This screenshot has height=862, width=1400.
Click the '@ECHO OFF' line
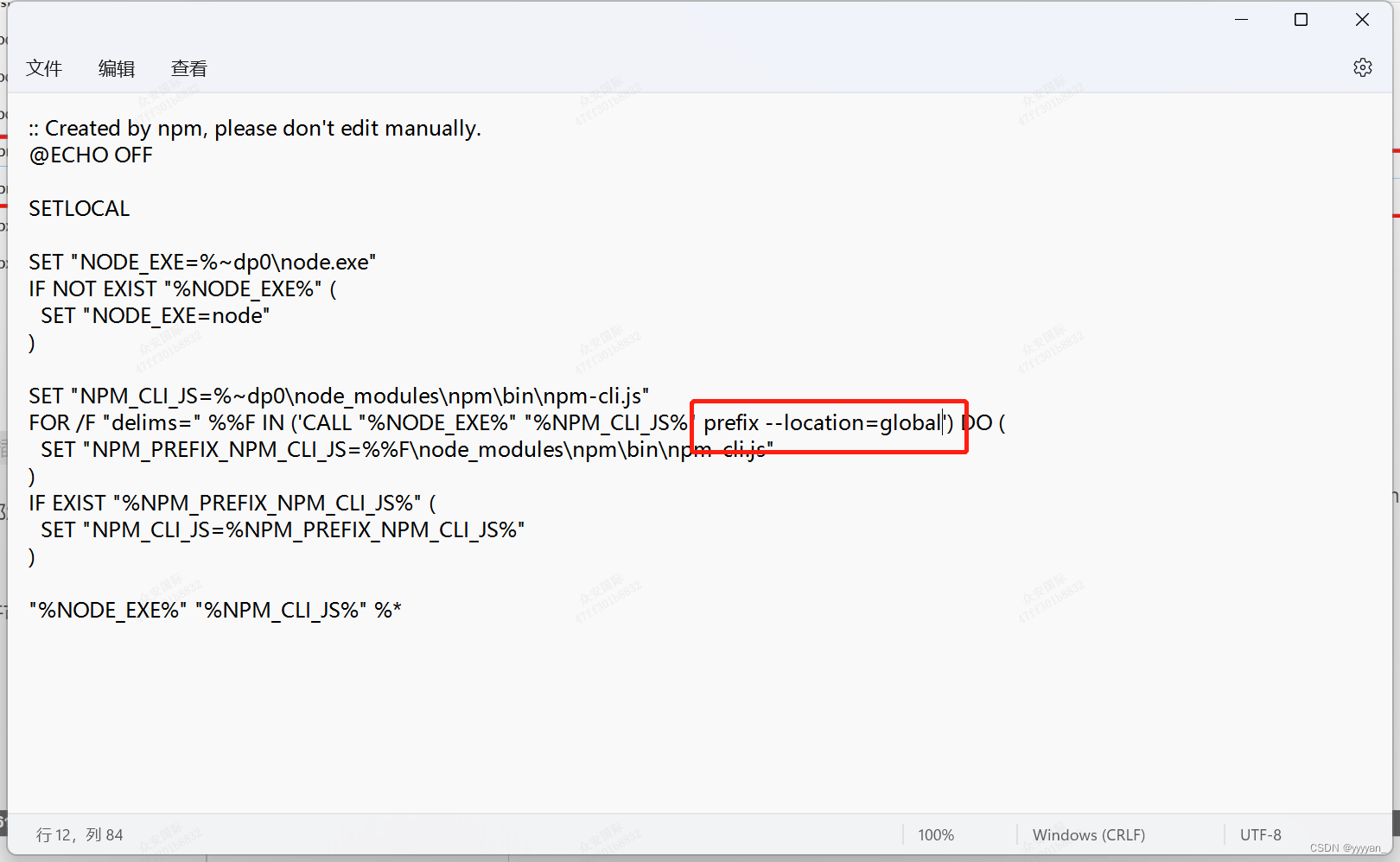click(x=91, y=155)
